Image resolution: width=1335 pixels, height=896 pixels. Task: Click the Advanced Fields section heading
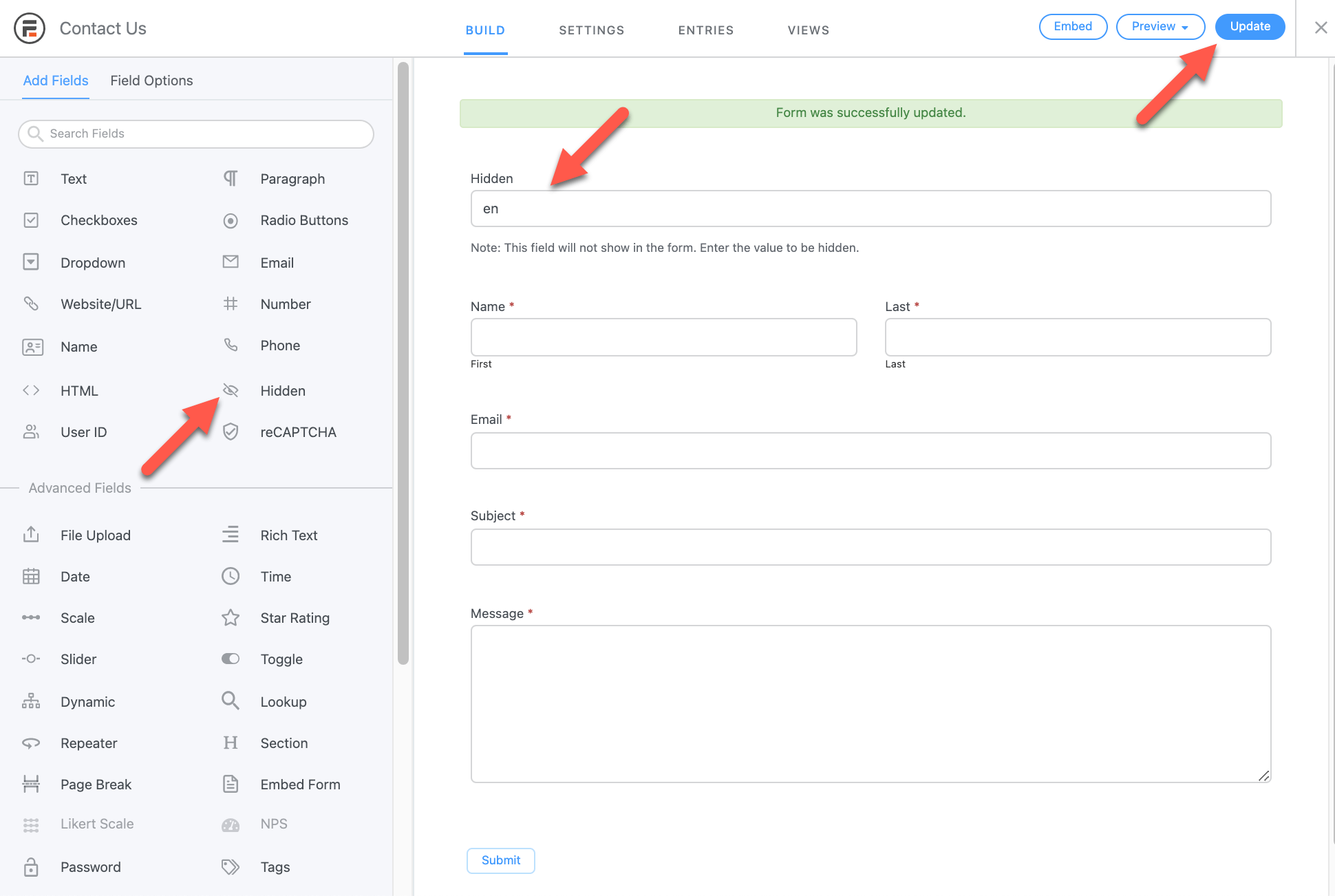pos(80,488)
